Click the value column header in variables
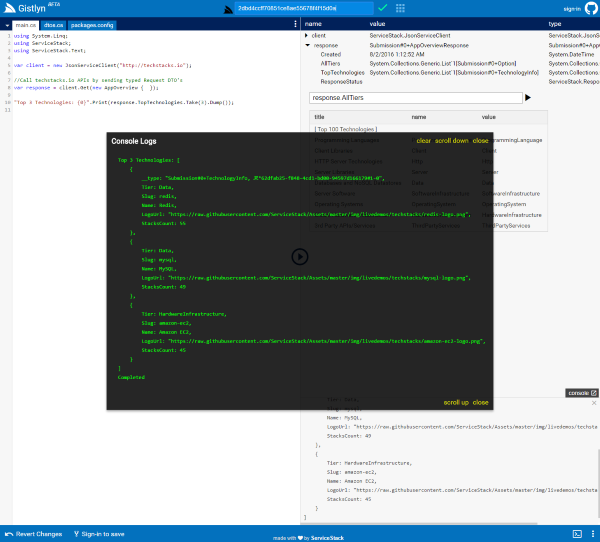 [377, 24]
